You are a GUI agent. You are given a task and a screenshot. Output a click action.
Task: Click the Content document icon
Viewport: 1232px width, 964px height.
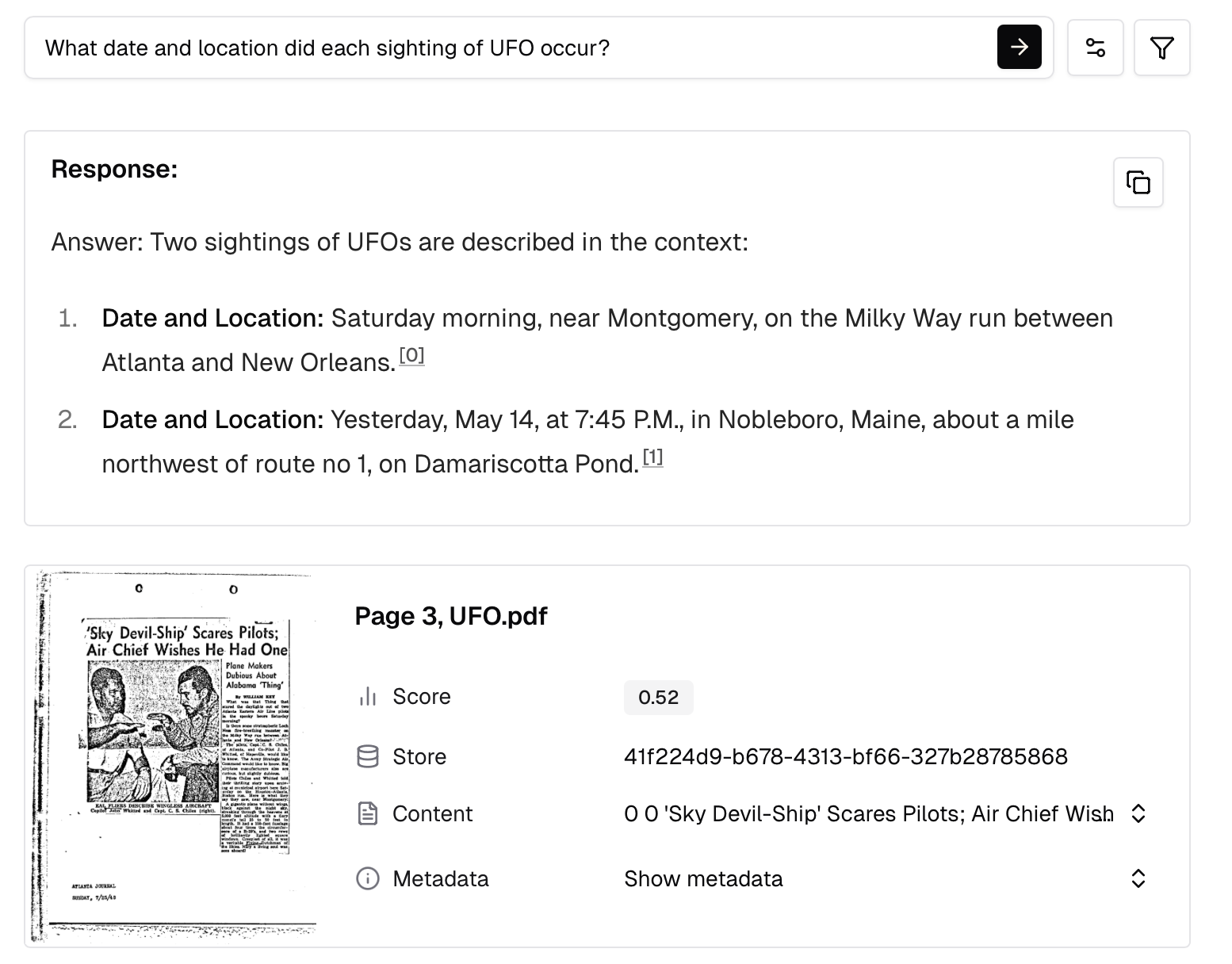tap(368, 813)
